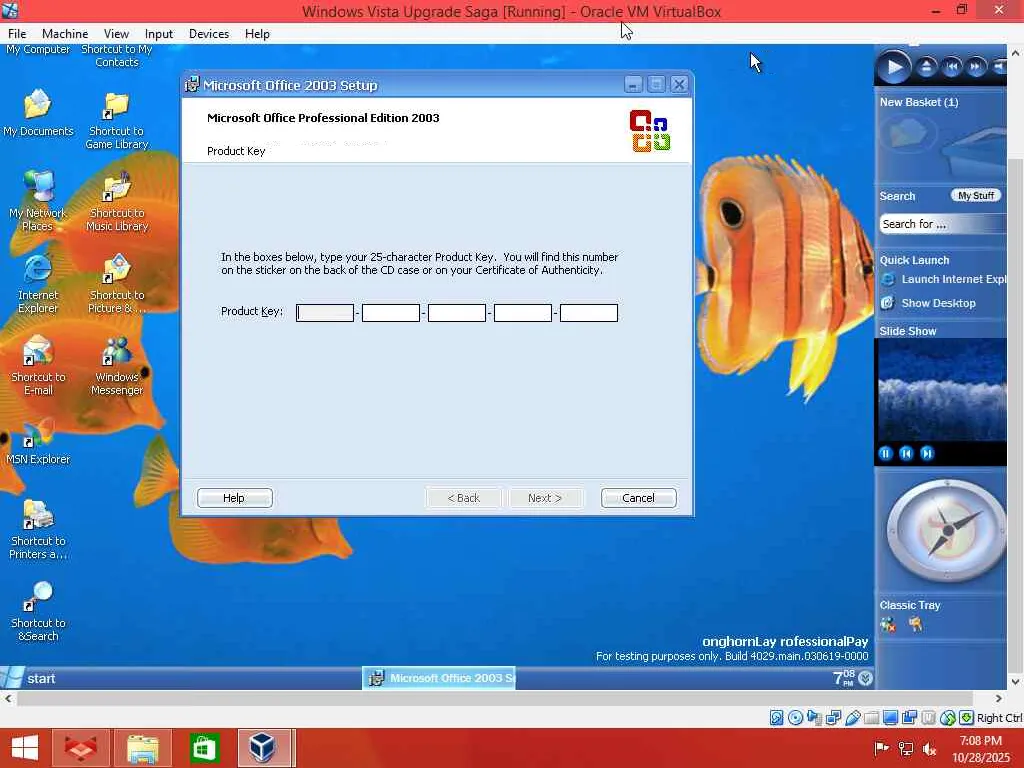
Task: Click VirtualBox network status icon
Action: (833, 718)
